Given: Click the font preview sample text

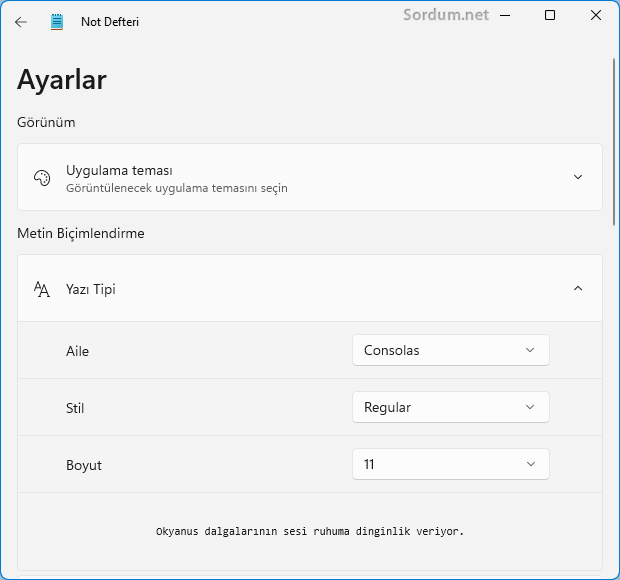Looking at the screenshot, I should point(310,531).
